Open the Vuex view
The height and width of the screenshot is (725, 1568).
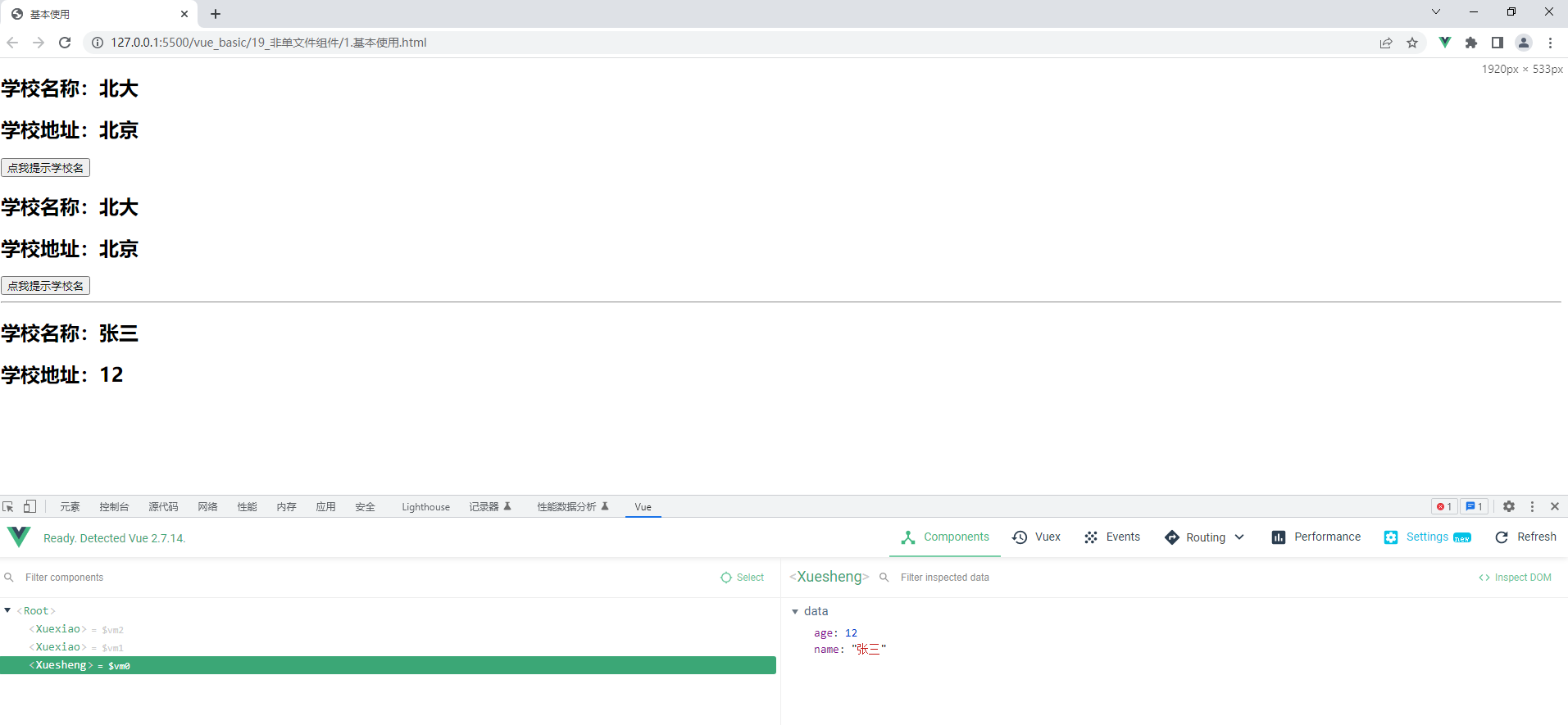click(1037, 537)
